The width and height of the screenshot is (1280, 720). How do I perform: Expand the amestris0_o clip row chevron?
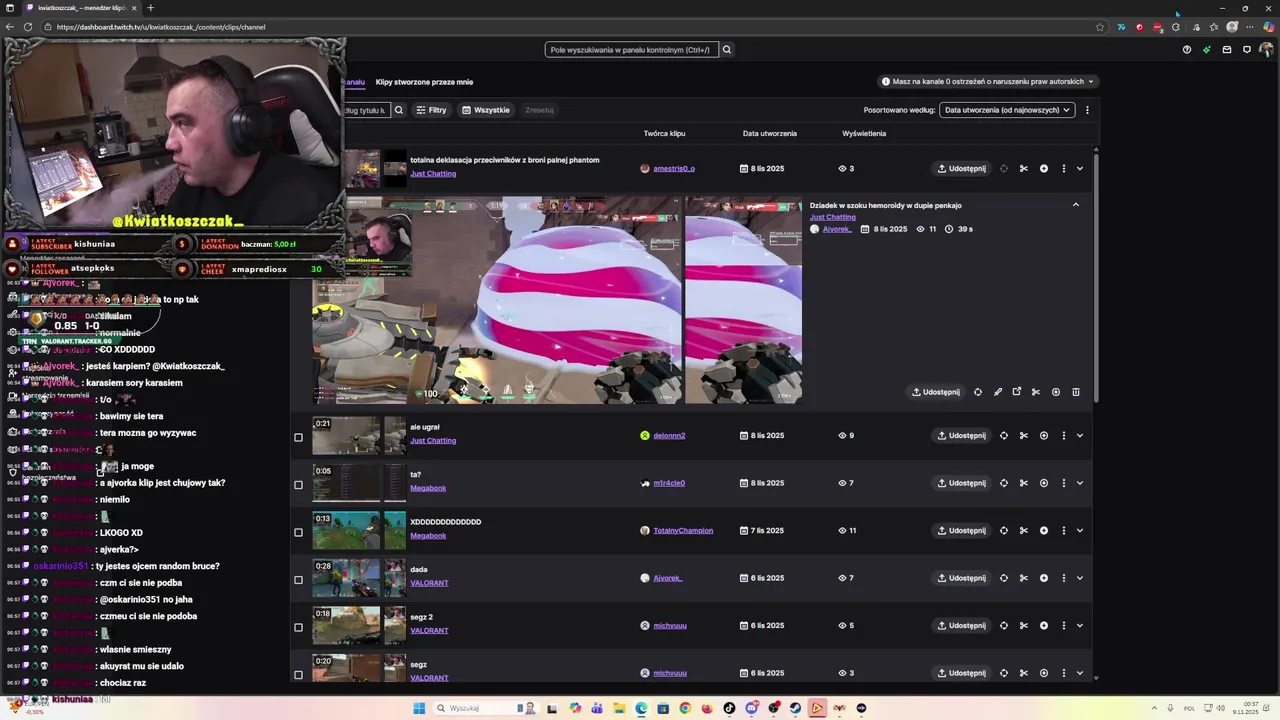point(1080,169)
